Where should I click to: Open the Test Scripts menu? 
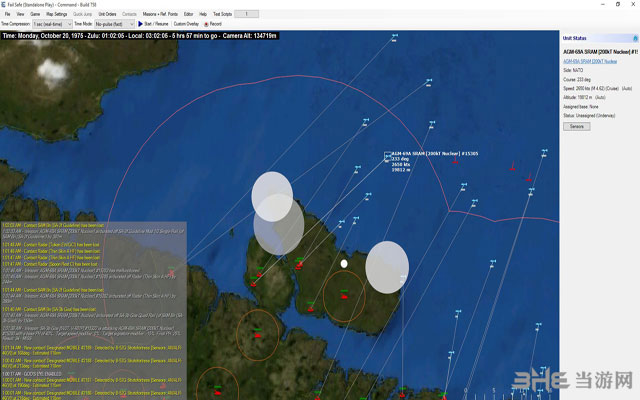click(222, 14)
